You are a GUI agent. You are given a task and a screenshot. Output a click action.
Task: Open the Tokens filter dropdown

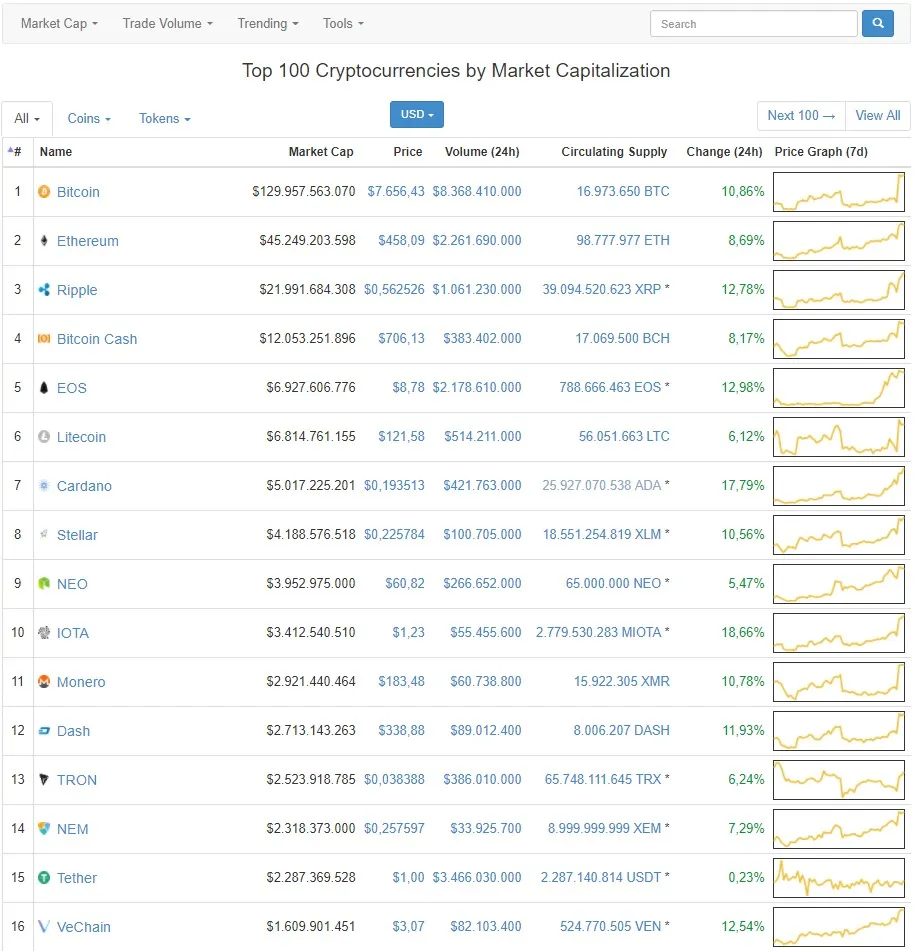[164, 119]
